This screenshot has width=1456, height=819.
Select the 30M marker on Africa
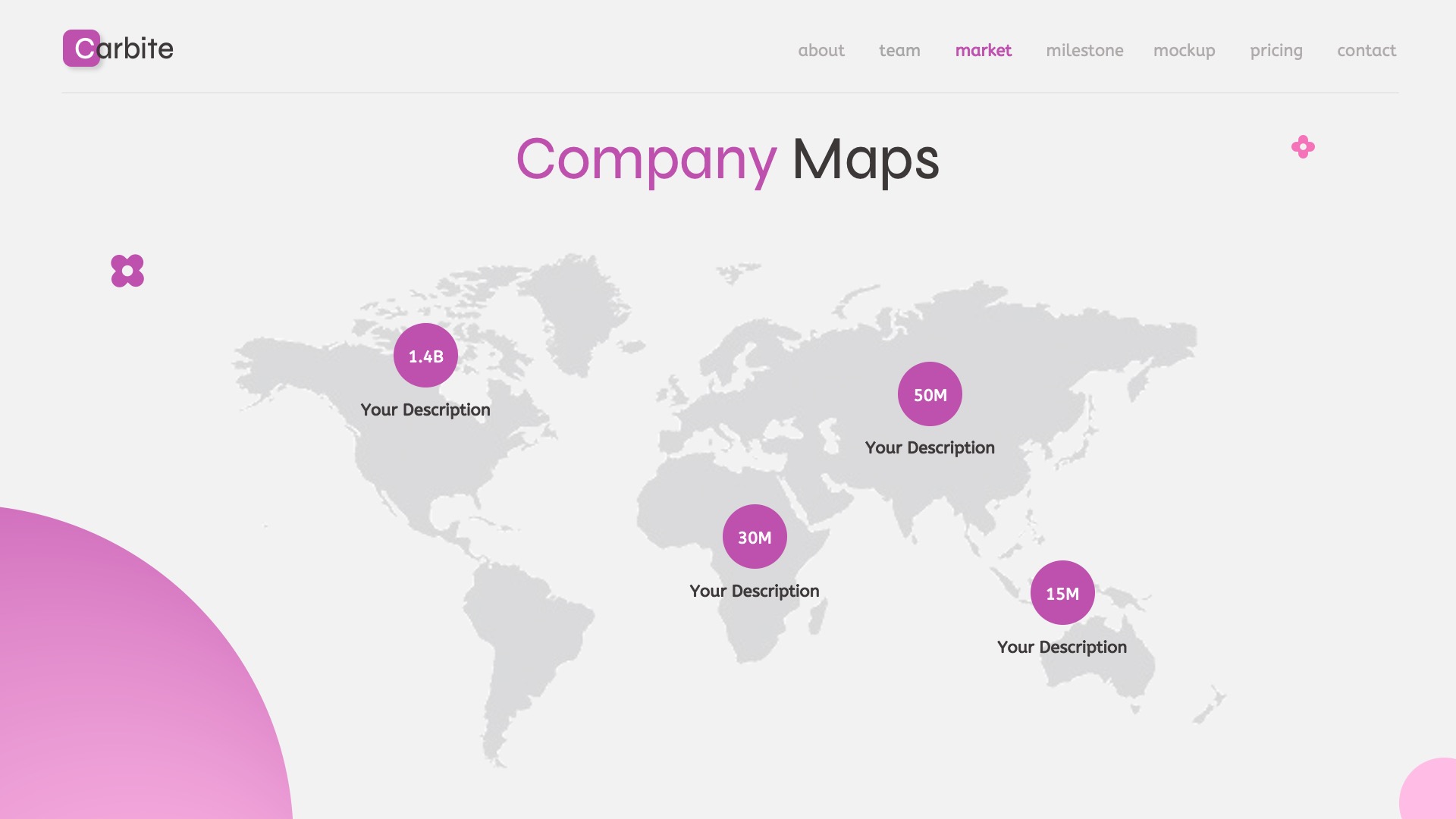click(755, 537)
